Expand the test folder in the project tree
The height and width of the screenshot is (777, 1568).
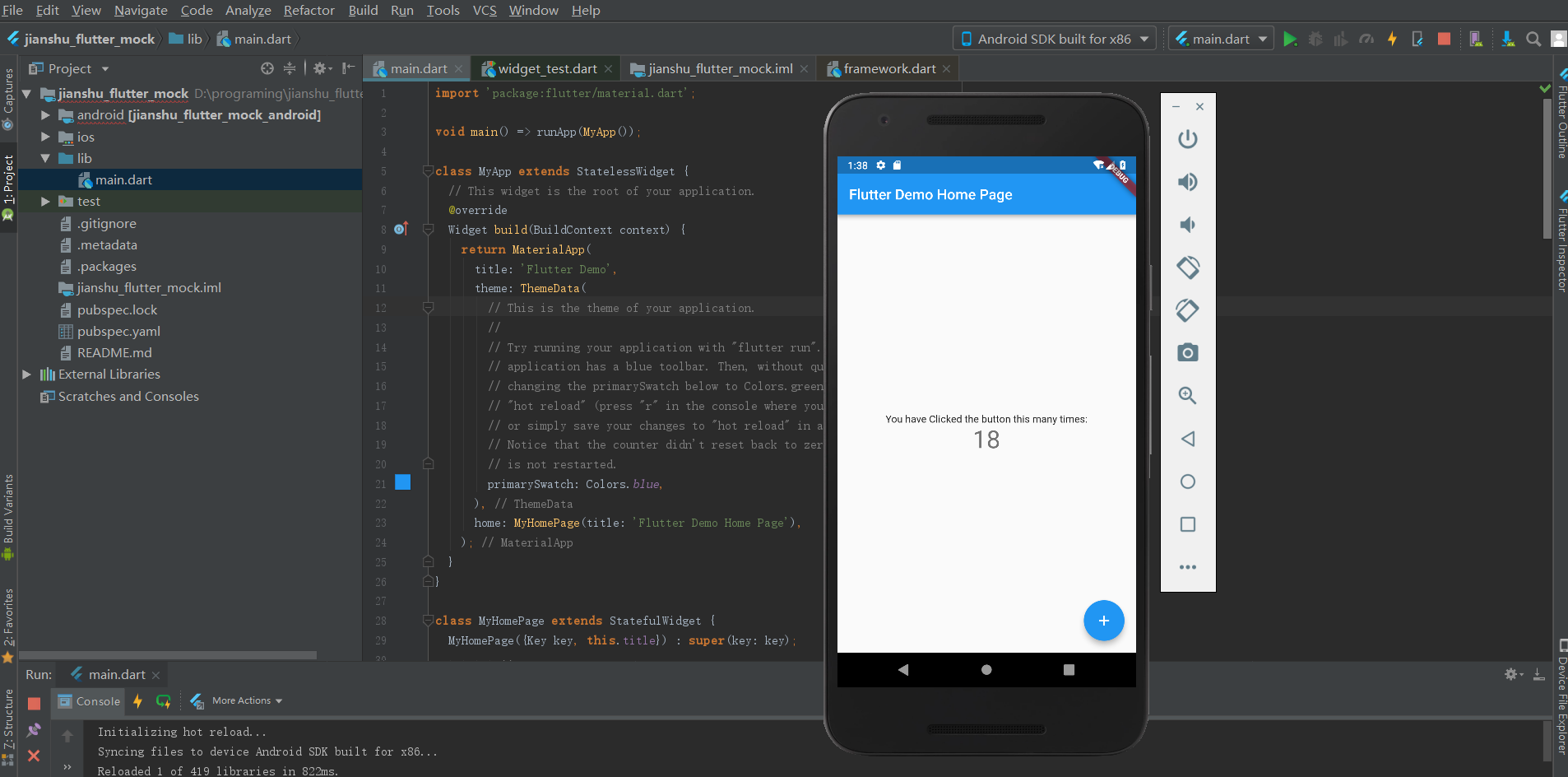pos(45,201)
